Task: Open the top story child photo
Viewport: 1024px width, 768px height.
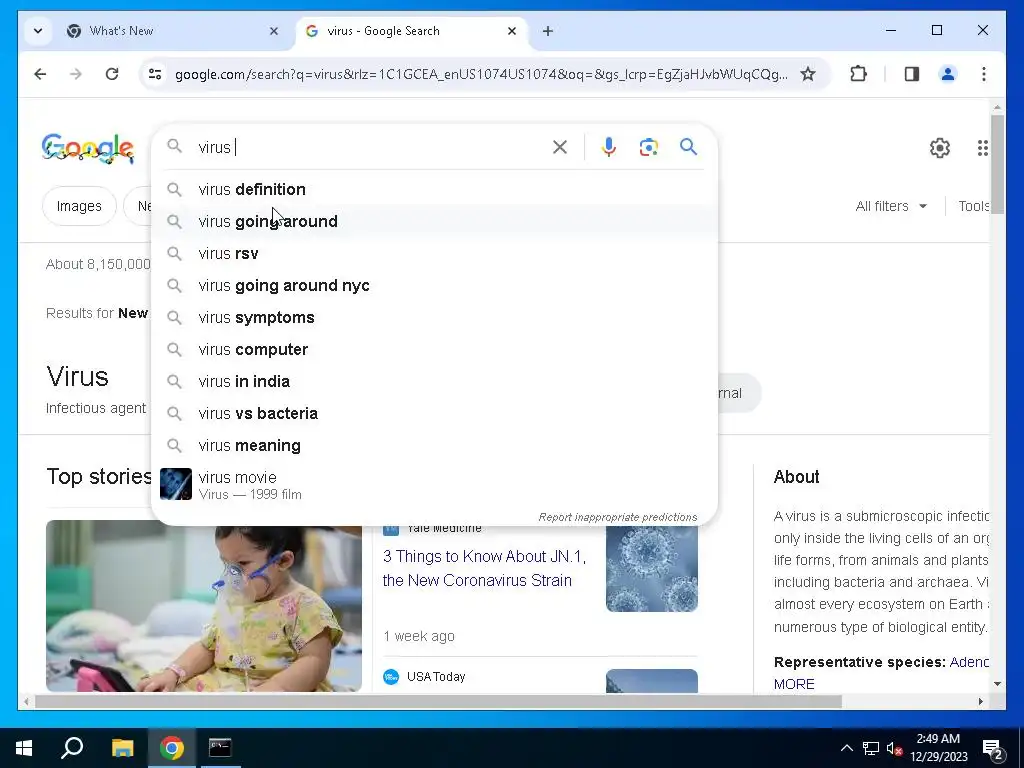Action: [x=204, y=606]
